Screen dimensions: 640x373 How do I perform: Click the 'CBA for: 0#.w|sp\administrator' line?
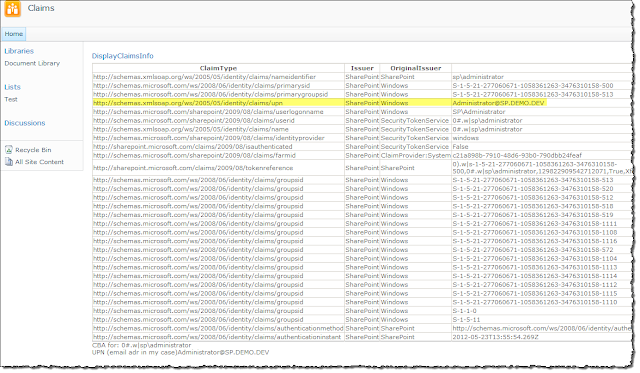141,345
